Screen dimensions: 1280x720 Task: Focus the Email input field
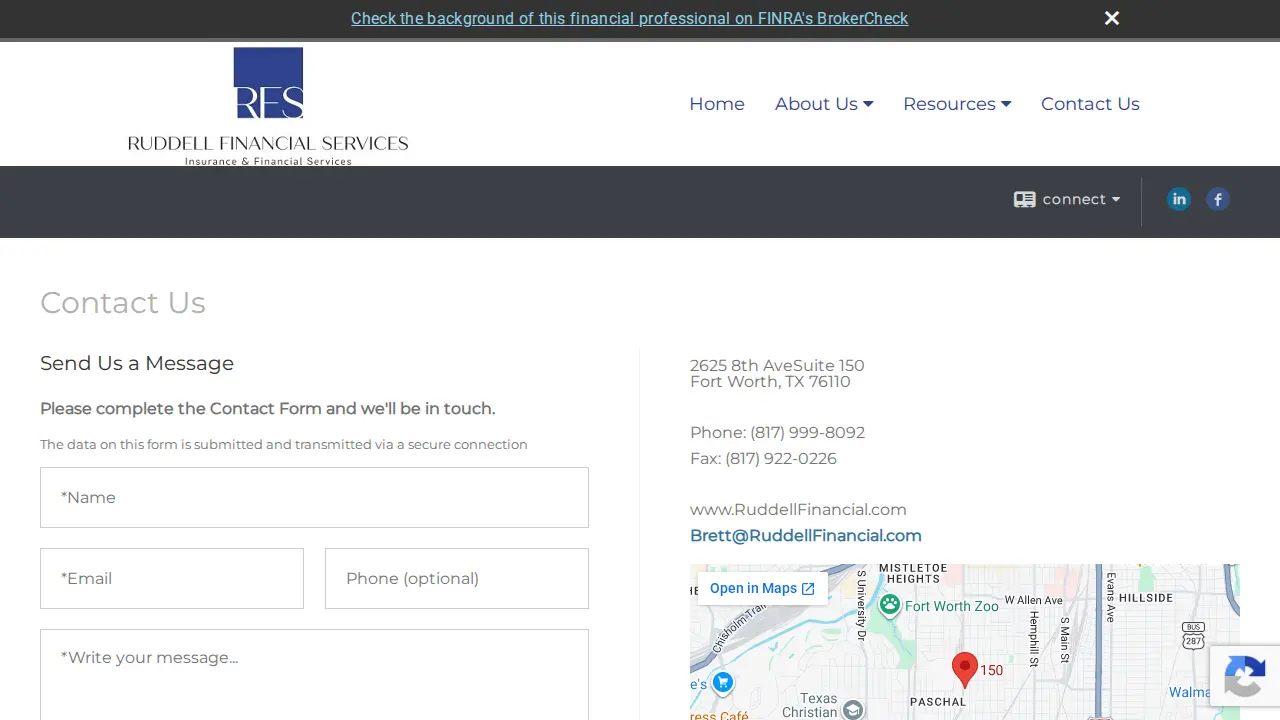pos(172,578)
